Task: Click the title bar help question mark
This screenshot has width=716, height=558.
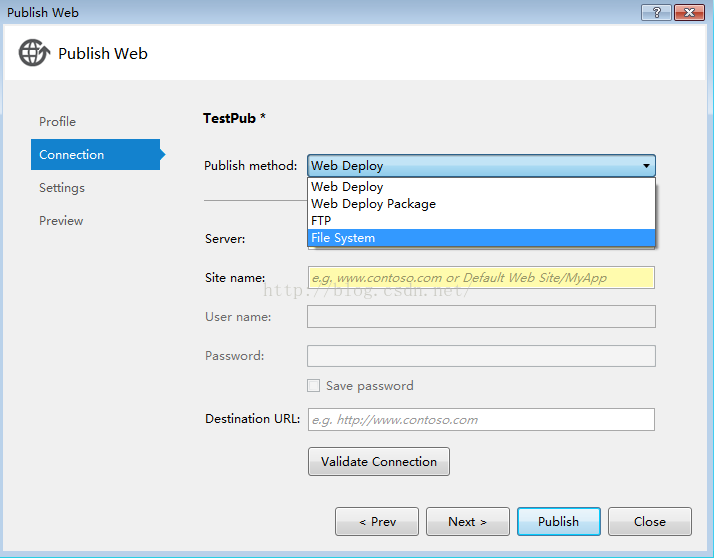Action: pyautogui.click(x=656, y=13)
